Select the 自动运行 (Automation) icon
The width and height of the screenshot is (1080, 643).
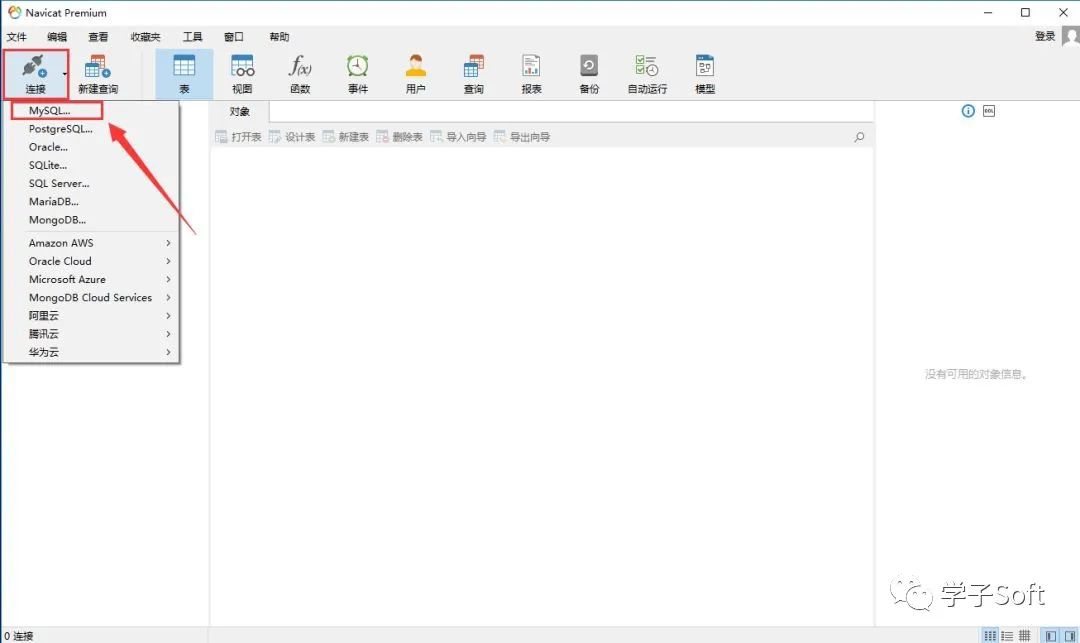pos(647,74)
